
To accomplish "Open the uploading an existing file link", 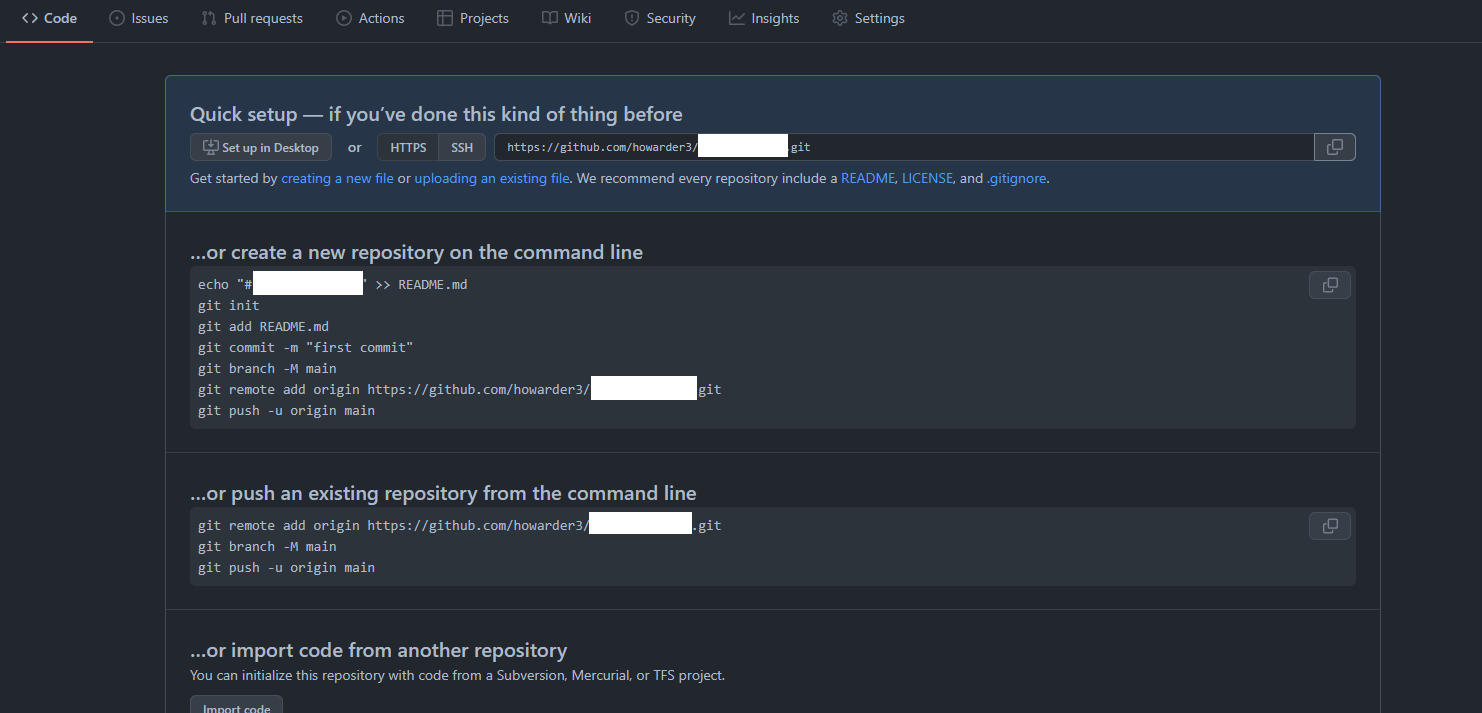I will click(x=492, y=178).
